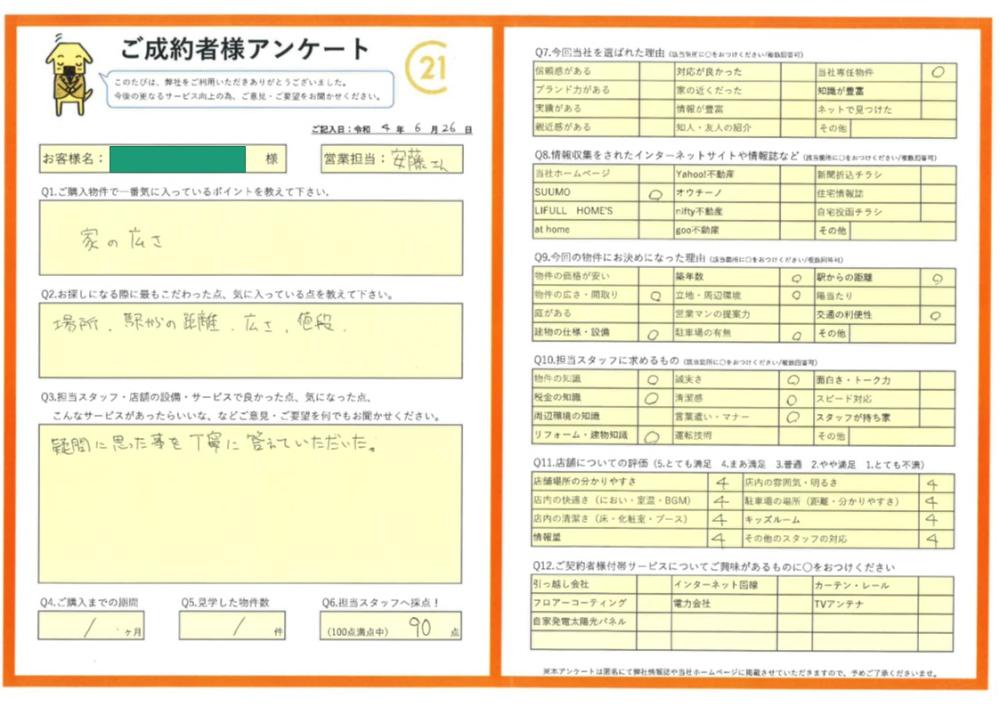Check the nifty不動産 box
1000x707 pixels.
tap(797, 211)
